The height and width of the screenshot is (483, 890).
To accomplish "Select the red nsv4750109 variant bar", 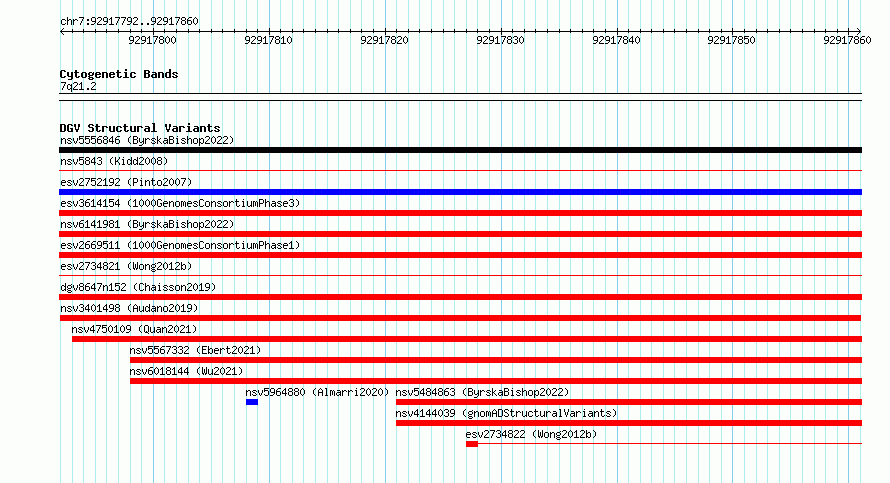I will coord(467,339).
